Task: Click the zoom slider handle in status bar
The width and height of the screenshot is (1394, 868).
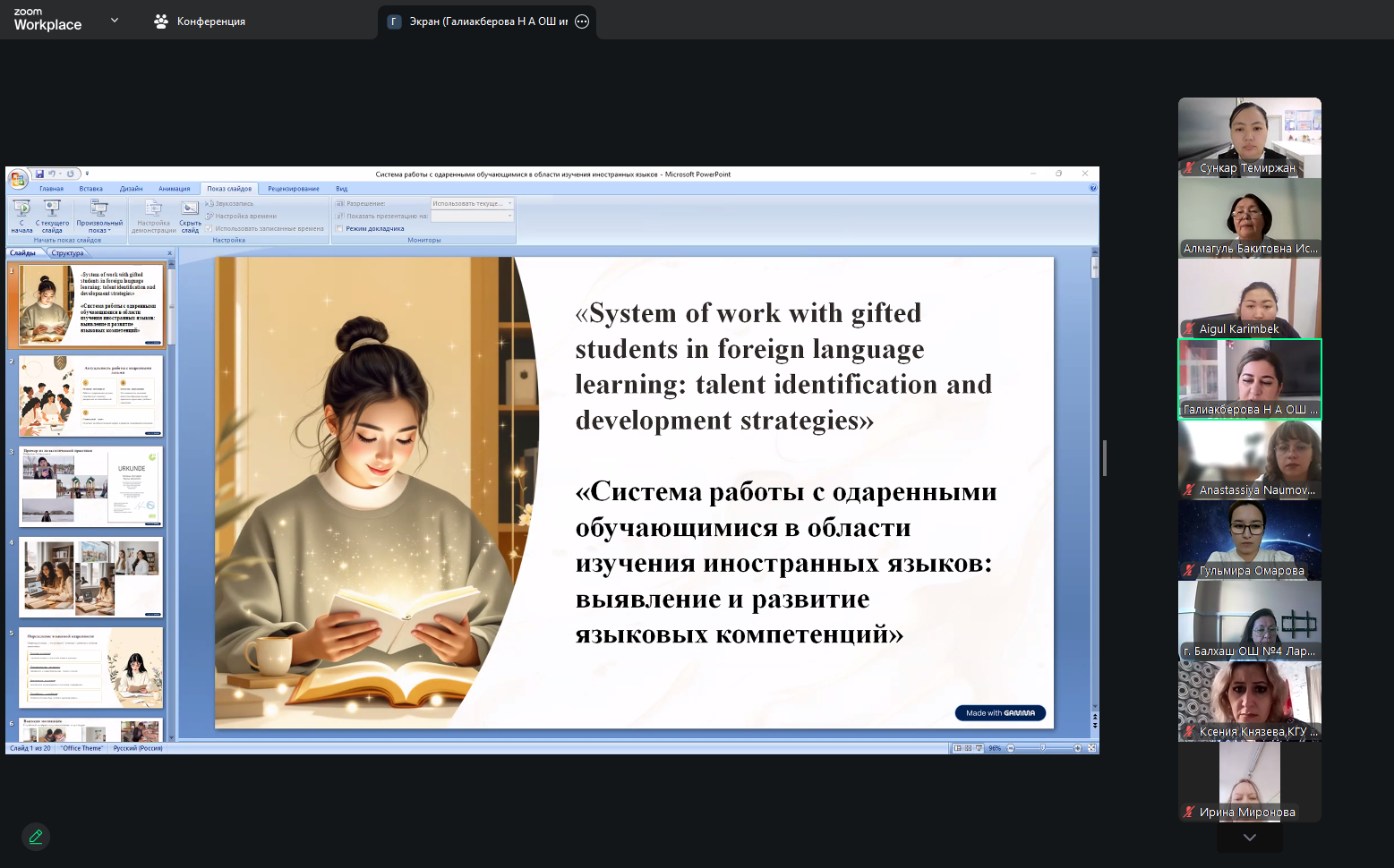Action: coord(1042,748)
